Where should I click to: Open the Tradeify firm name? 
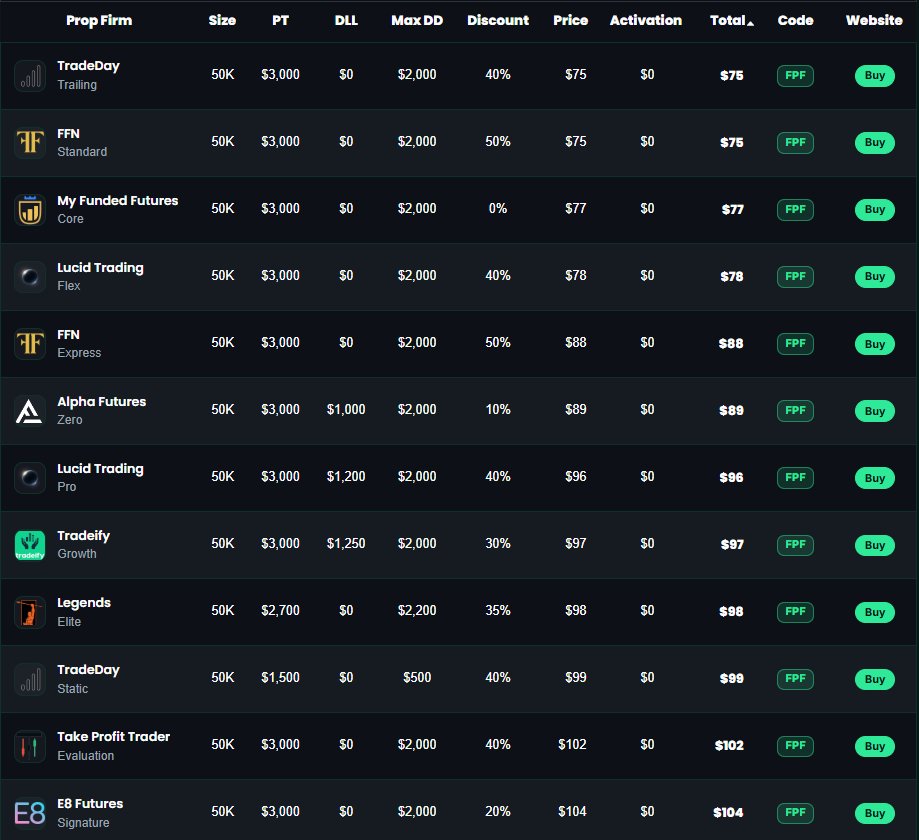coord(83,536)
